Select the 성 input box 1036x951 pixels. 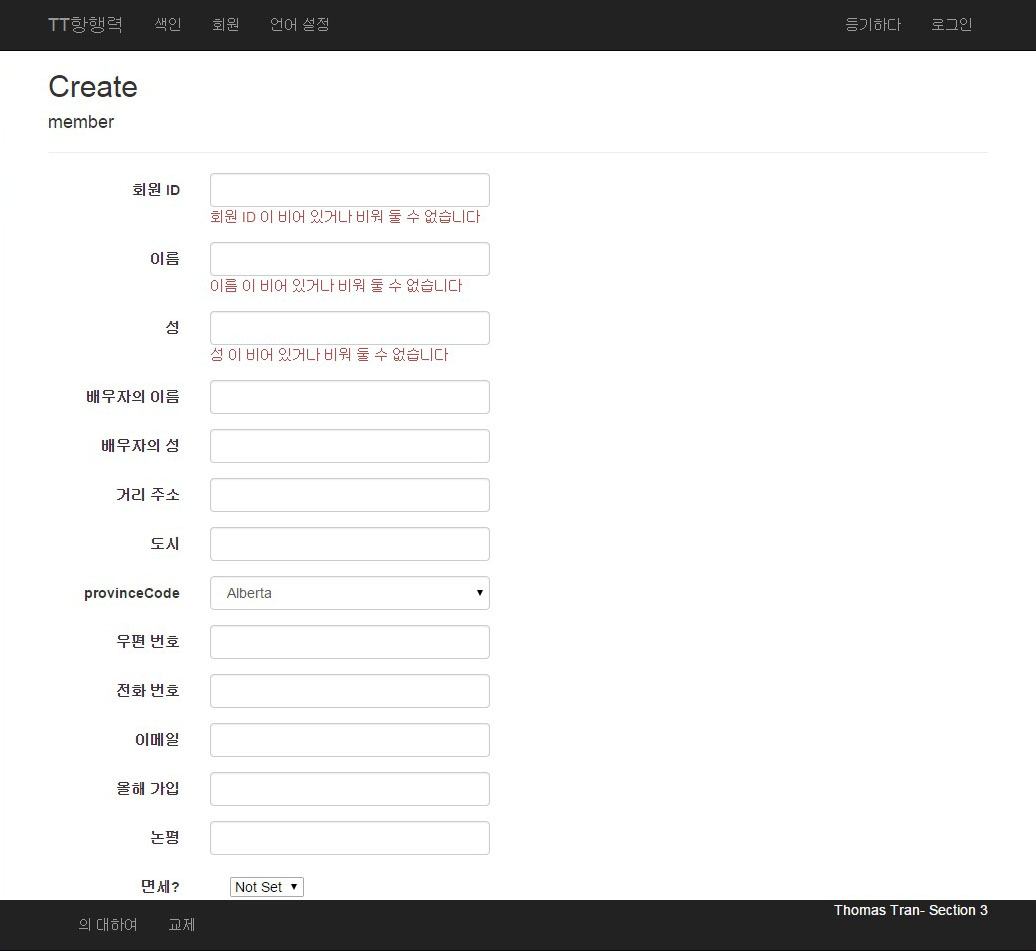coord(349,328)
